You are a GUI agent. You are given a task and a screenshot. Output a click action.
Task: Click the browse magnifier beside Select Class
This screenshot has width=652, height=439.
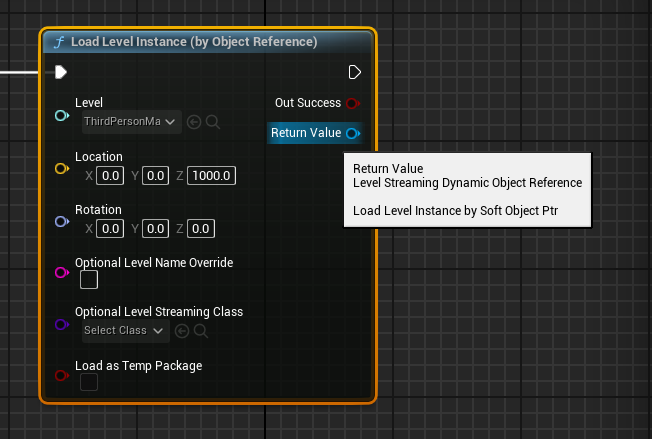200,331
